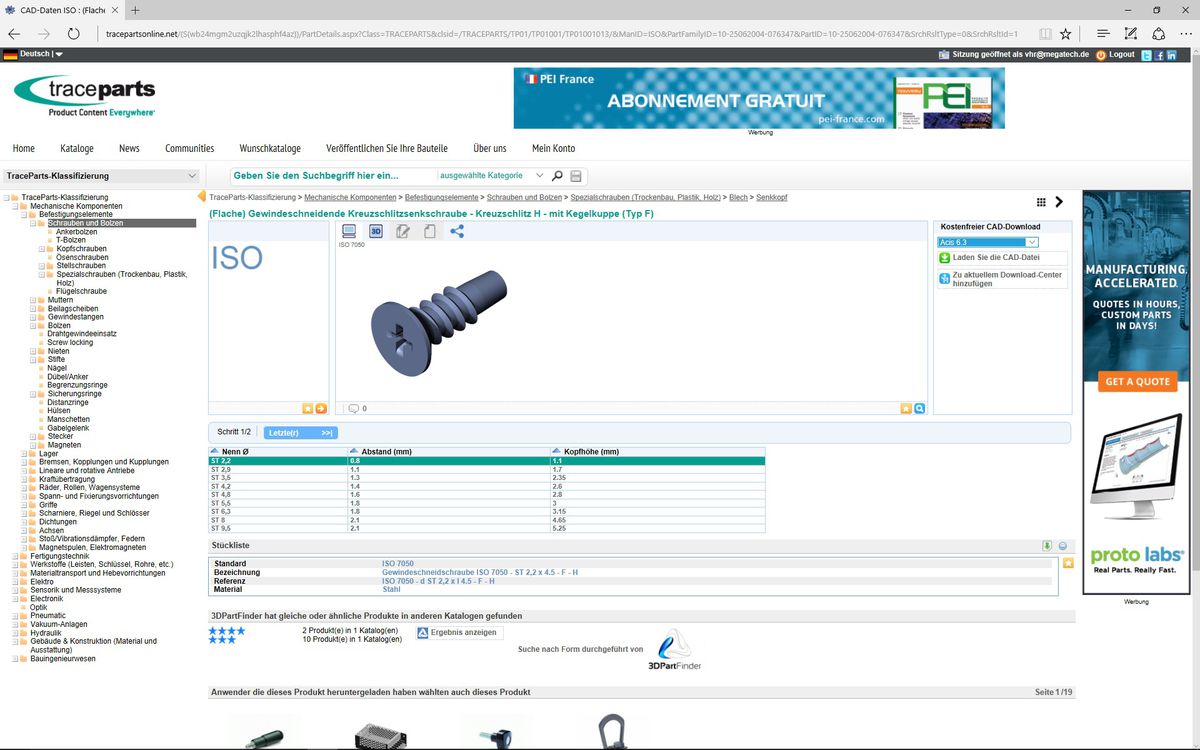The image size is (1200, 750).
Task: Open the Mein Konto menu
Action: click(553, 148)
